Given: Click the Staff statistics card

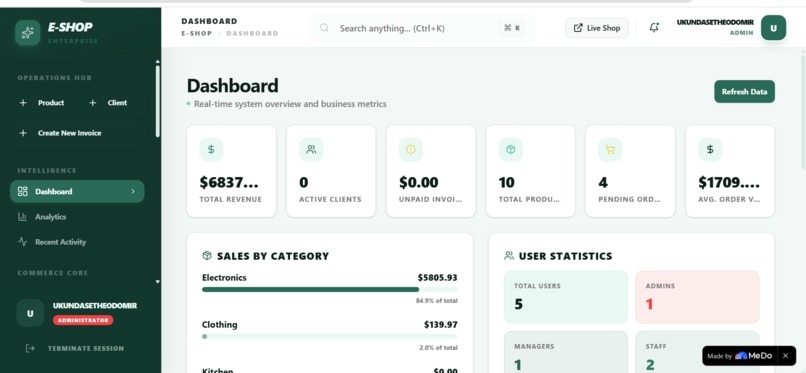Looking at the screenshot, I should pyautogui.click(x=697, y=352).
